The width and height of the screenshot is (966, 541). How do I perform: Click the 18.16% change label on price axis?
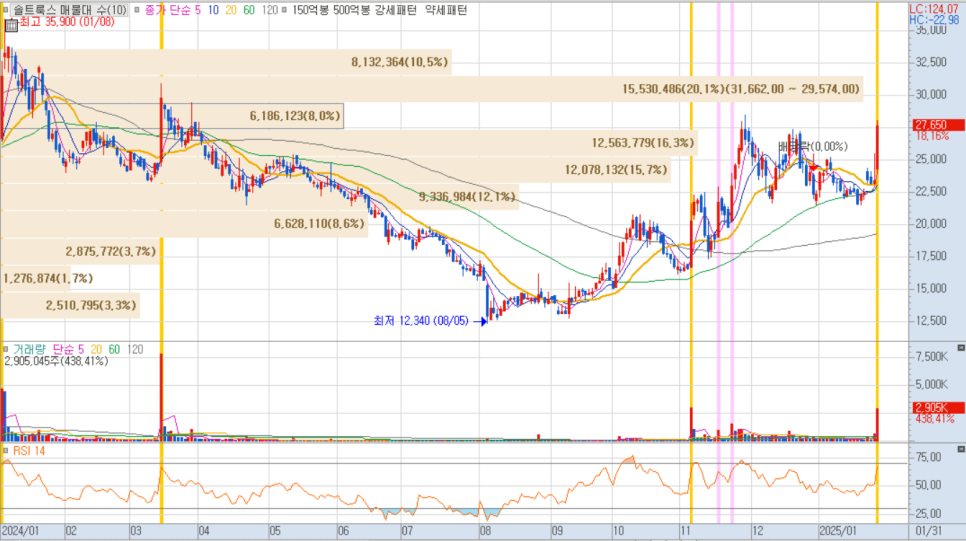[x=932, y=136]
